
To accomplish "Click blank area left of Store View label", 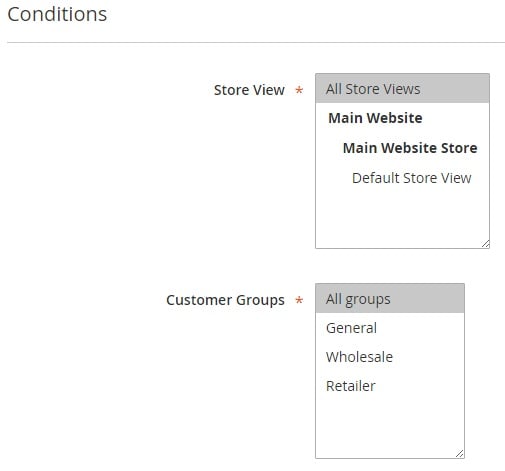I will click(107, 90).
